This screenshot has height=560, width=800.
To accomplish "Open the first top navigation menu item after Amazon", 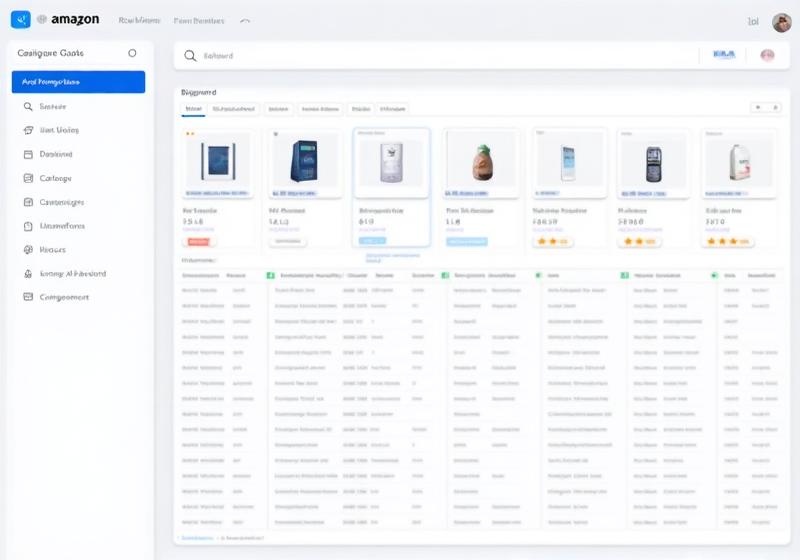I will click(138, 20).
